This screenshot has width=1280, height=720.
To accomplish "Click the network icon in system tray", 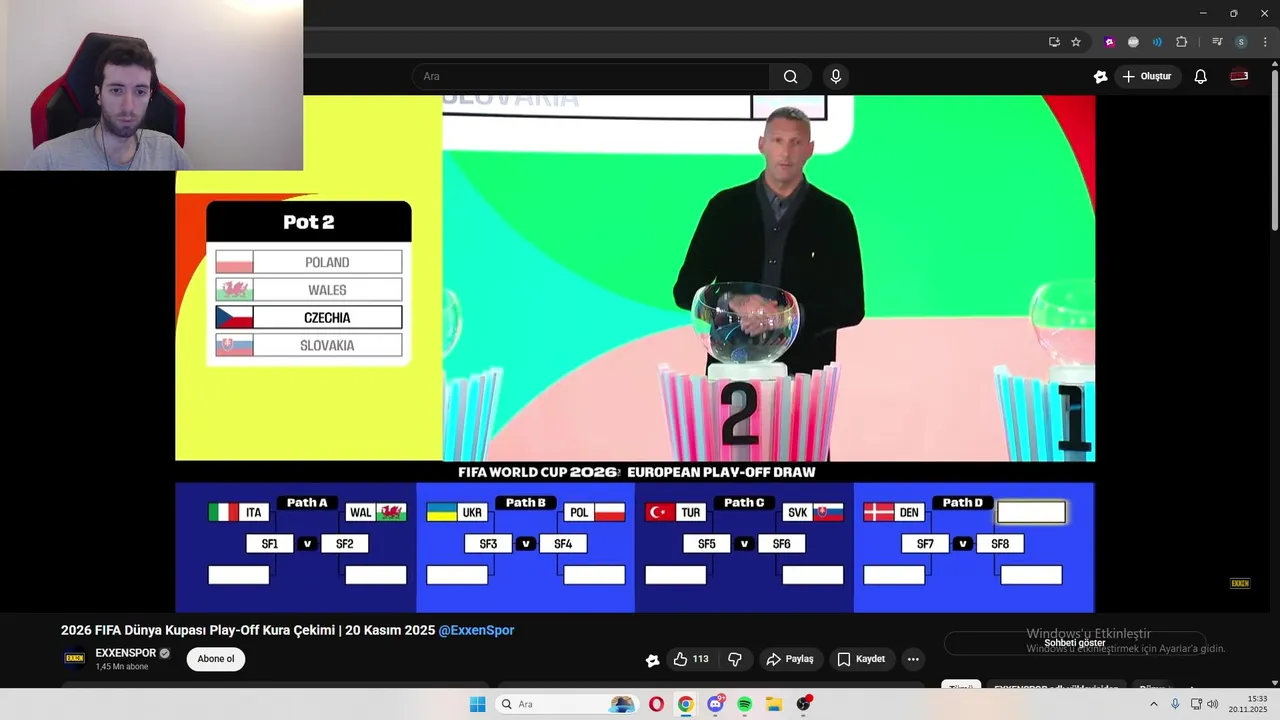I will coord(1196,704).
